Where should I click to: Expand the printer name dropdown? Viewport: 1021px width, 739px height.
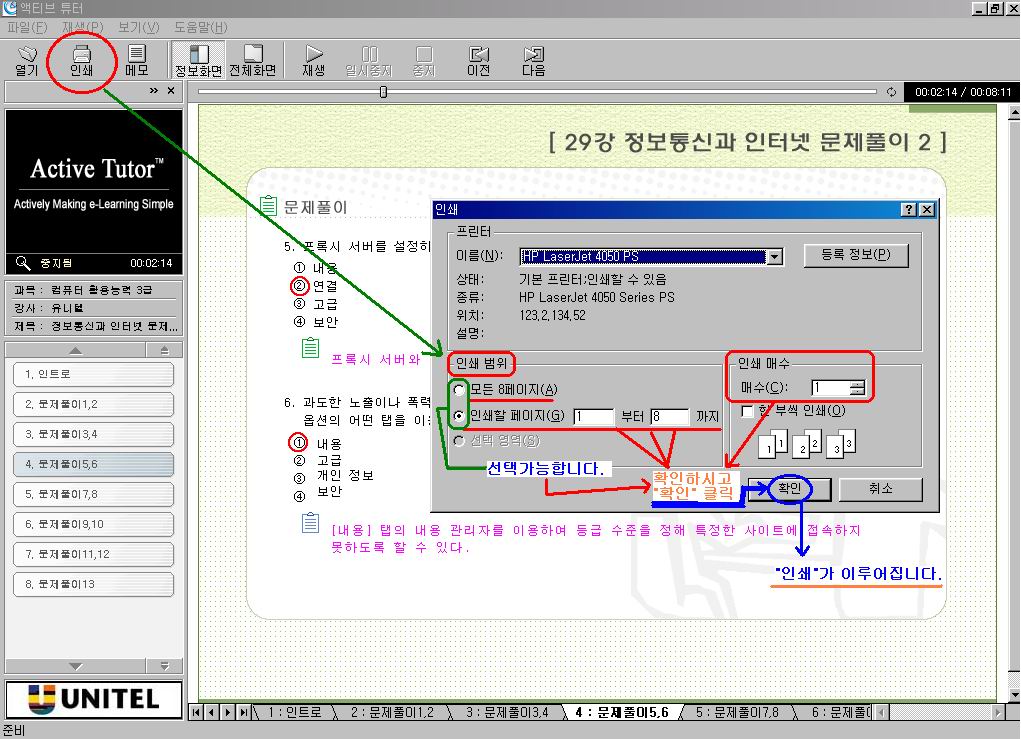774,257
